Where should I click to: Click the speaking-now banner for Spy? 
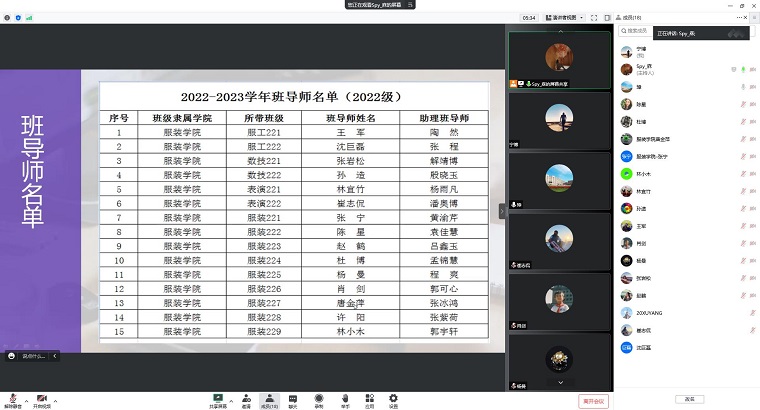(701, 33)
